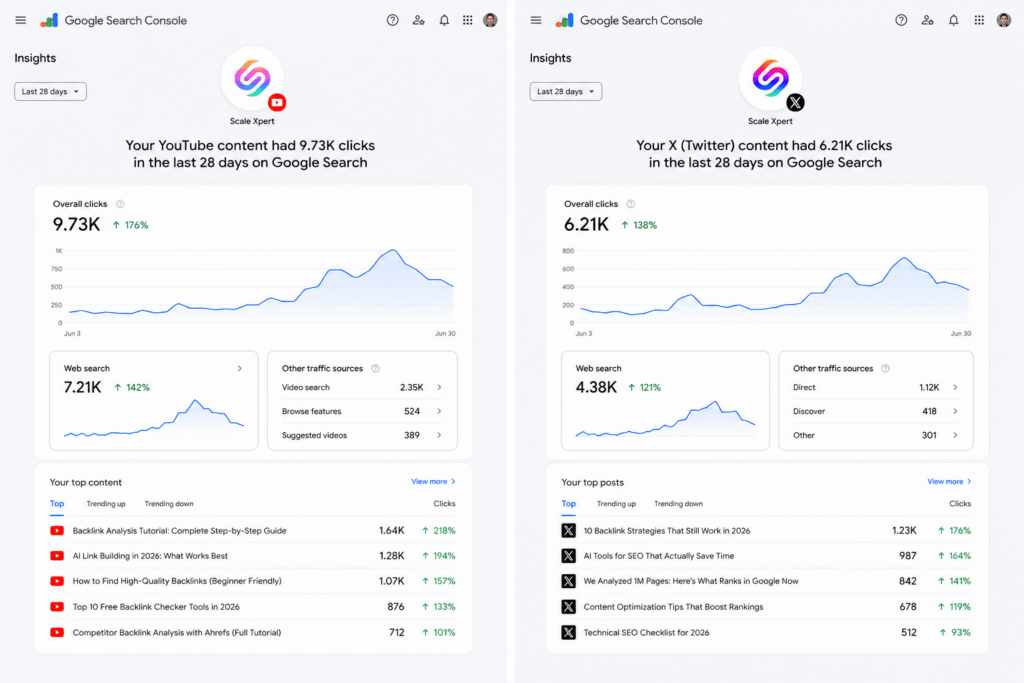Click account avatar in X panel header

(1004, 20)
